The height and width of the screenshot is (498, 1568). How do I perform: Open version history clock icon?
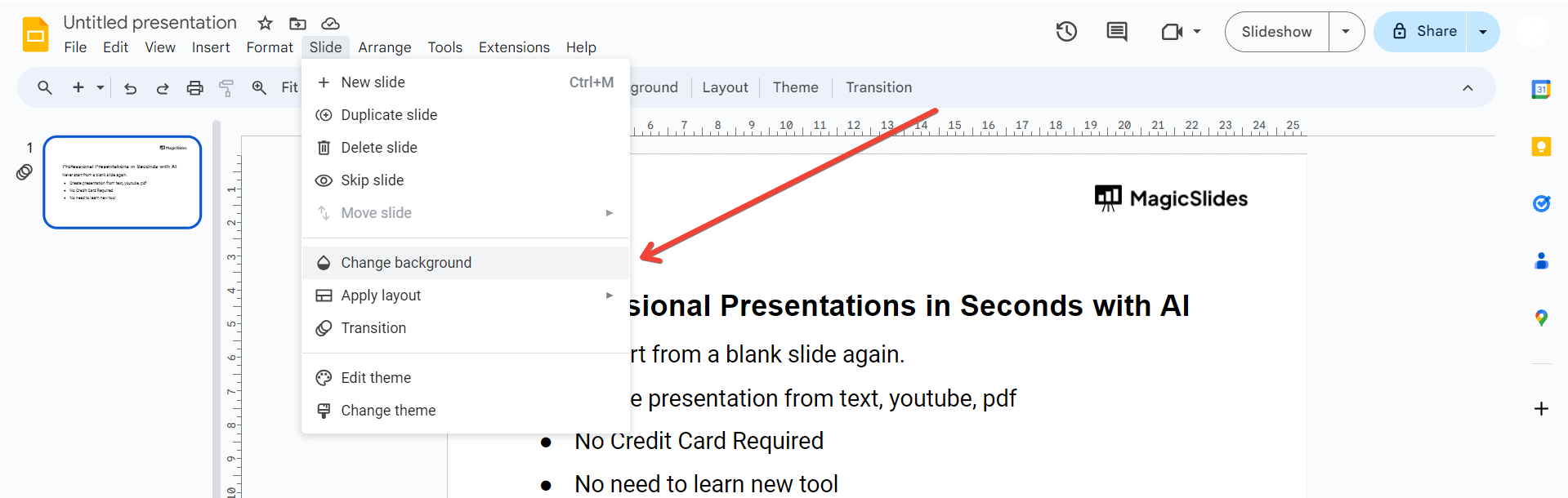[1066, 32]
